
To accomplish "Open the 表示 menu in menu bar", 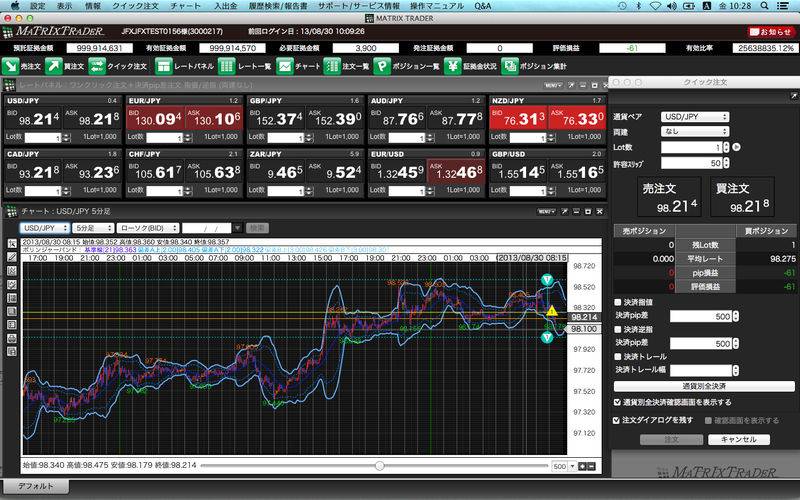I will [x=64, y=6].
